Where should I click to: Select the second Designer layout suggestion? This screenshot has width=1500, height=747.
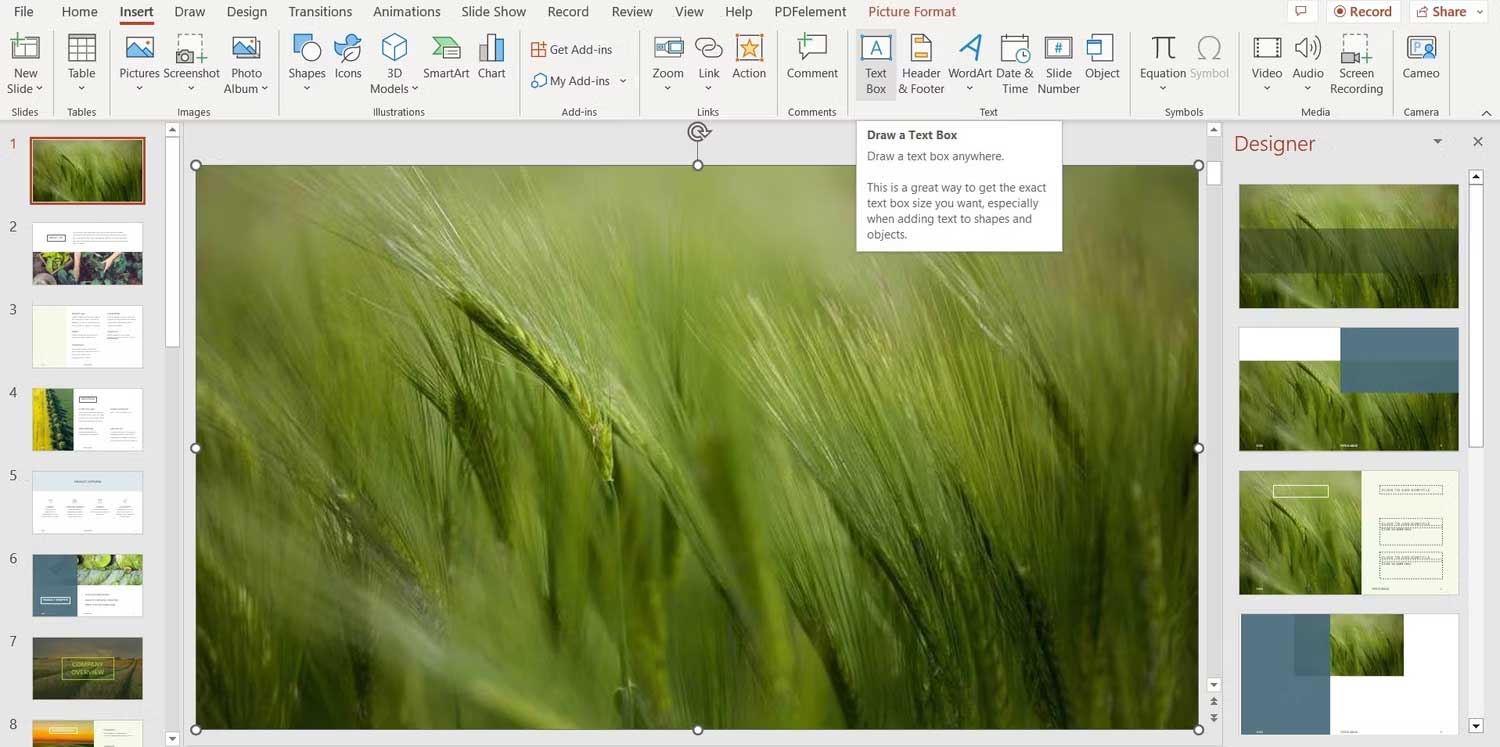(x=1347, y=388)
